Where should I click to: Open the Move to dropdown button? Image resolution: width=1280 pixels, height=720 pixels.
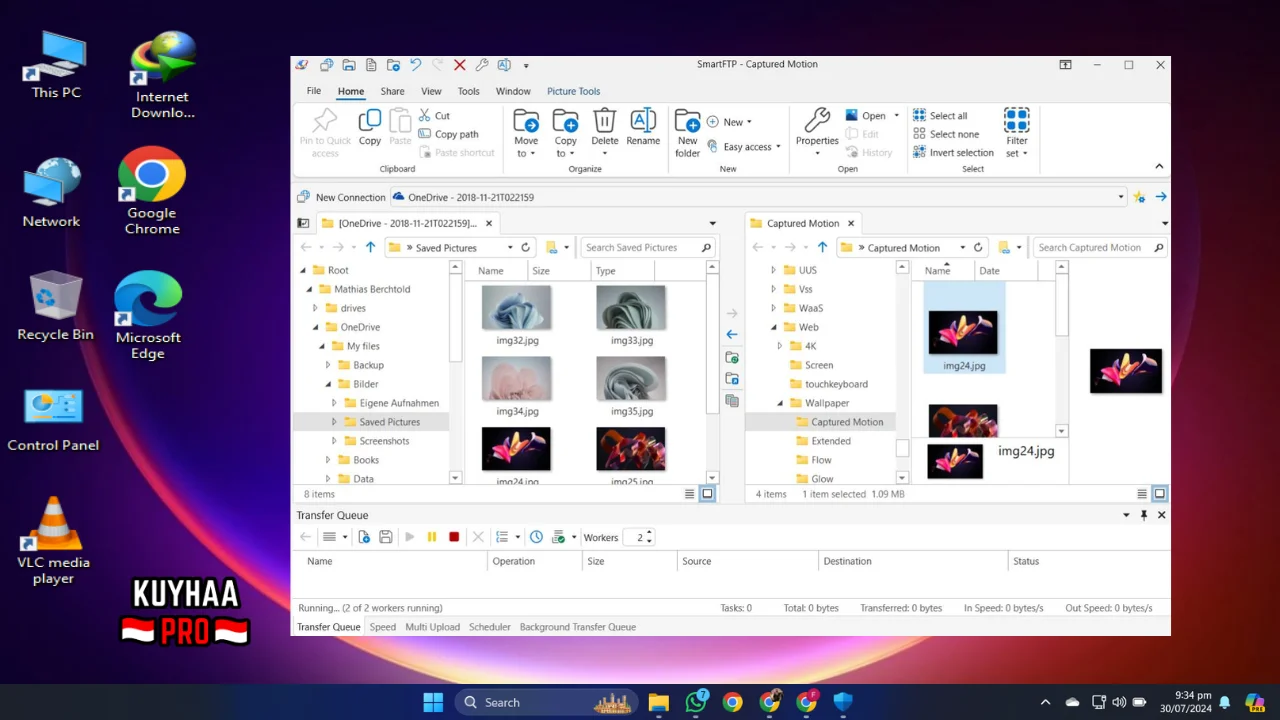pyautogui.click(x=526, y=134)
